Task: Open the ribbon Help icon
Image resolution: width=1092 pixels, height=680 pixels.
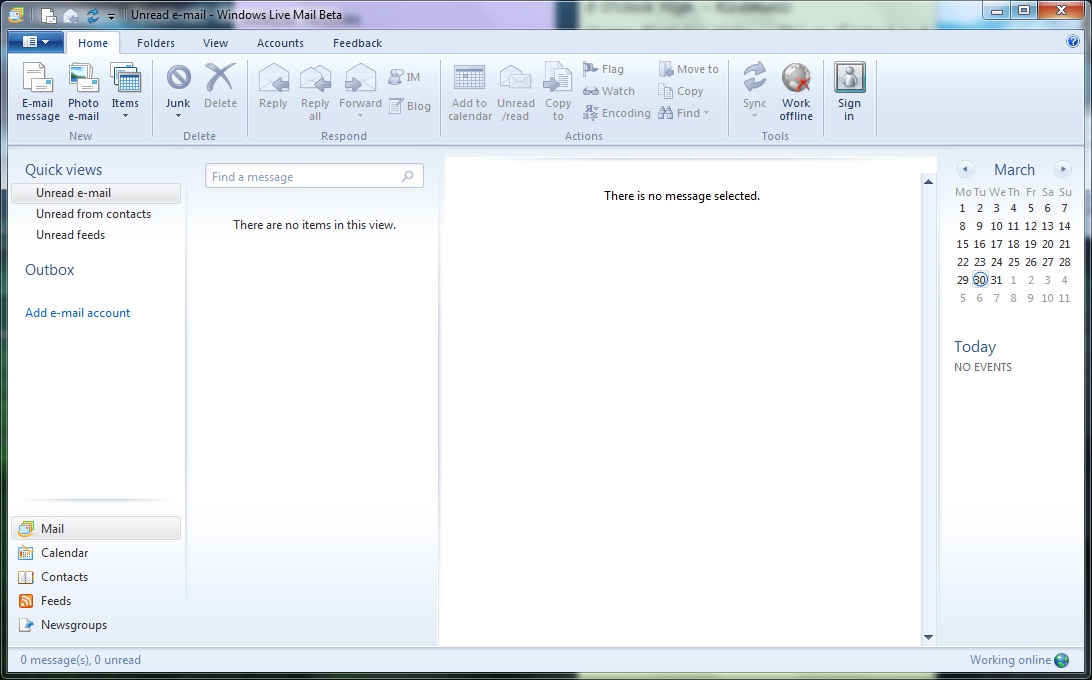Action: tap(1072, 41)
